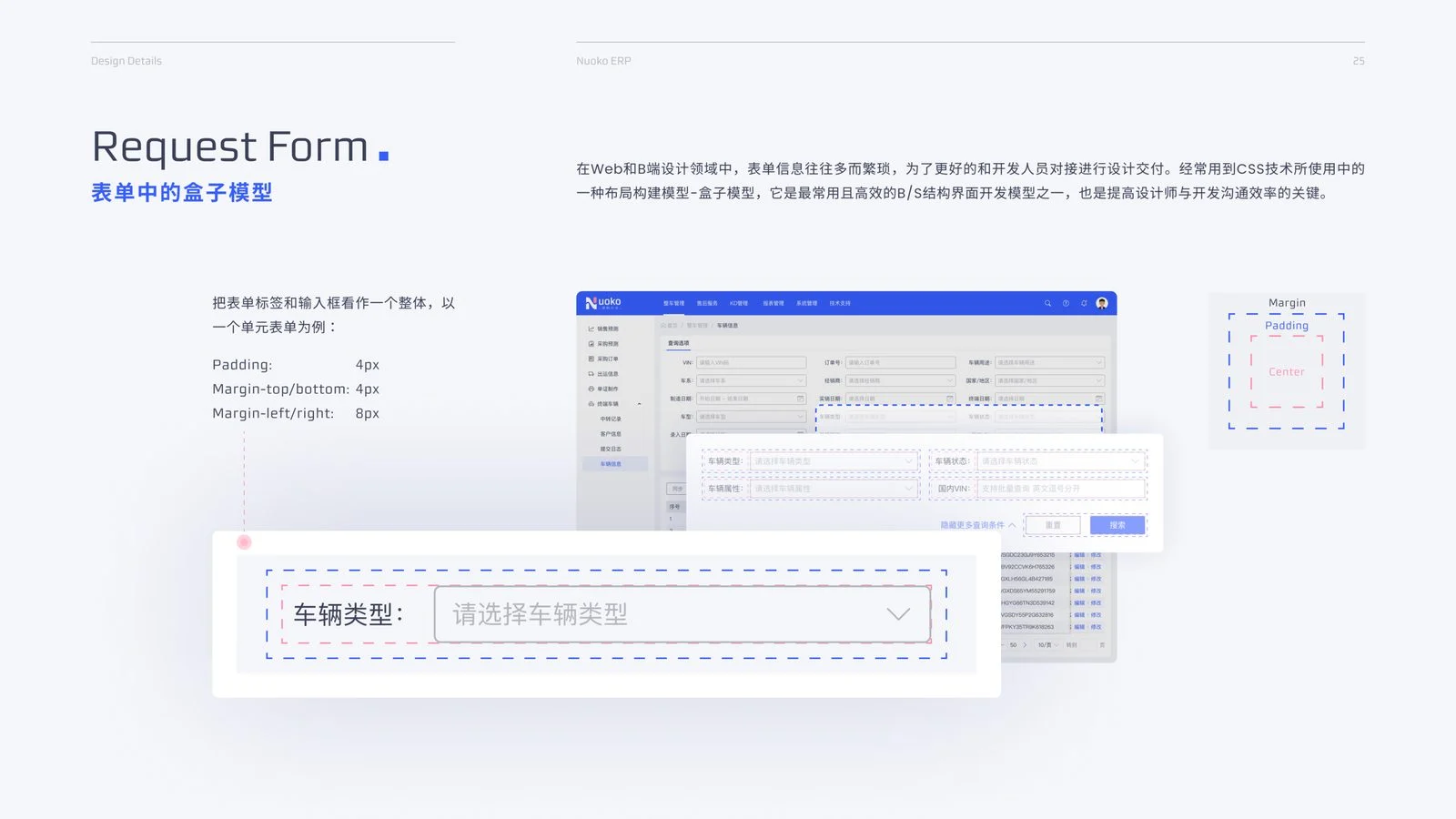The height and width of the screenshot is (819, 1456).
Task: Select the 查询选项 tab
Action: click(679, 343)
